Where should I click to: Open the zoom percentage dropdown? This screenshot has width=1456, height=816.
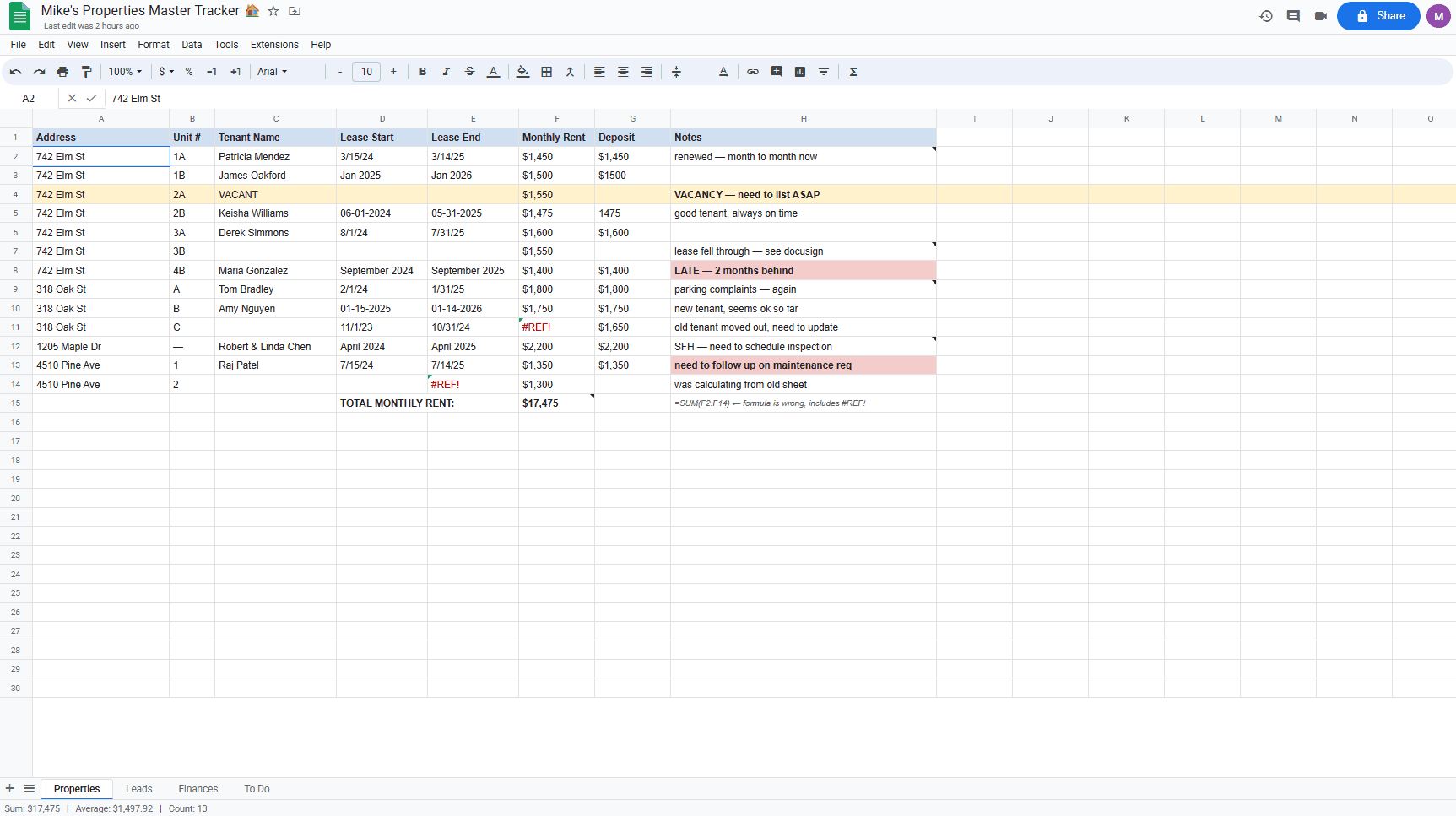coord(124,72)
